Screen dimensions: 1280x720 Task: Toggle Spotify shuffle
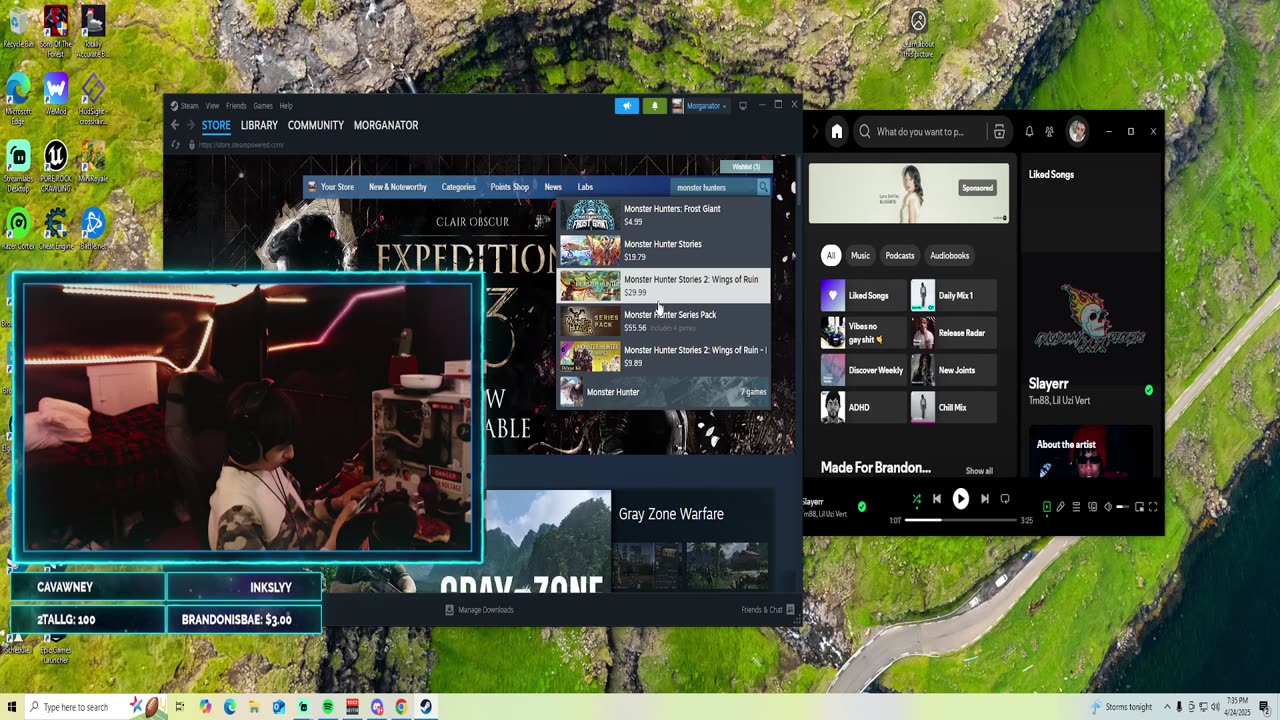[x=916, y=499]
